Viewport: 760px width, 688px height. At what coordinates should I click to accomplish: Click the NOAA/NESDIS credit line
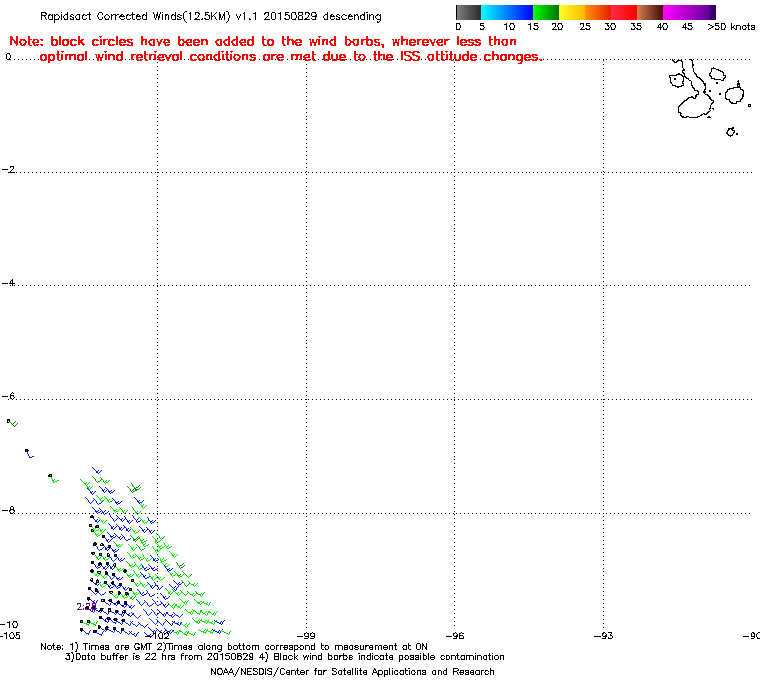(x=352, y=672)
